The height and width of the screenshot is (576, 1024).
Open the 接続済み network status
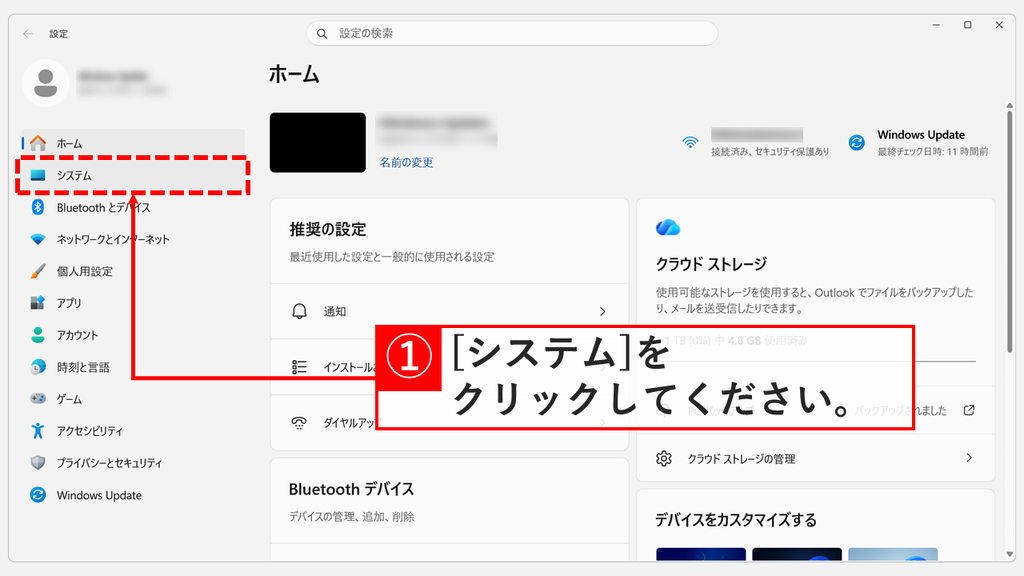tap(756, 142)
